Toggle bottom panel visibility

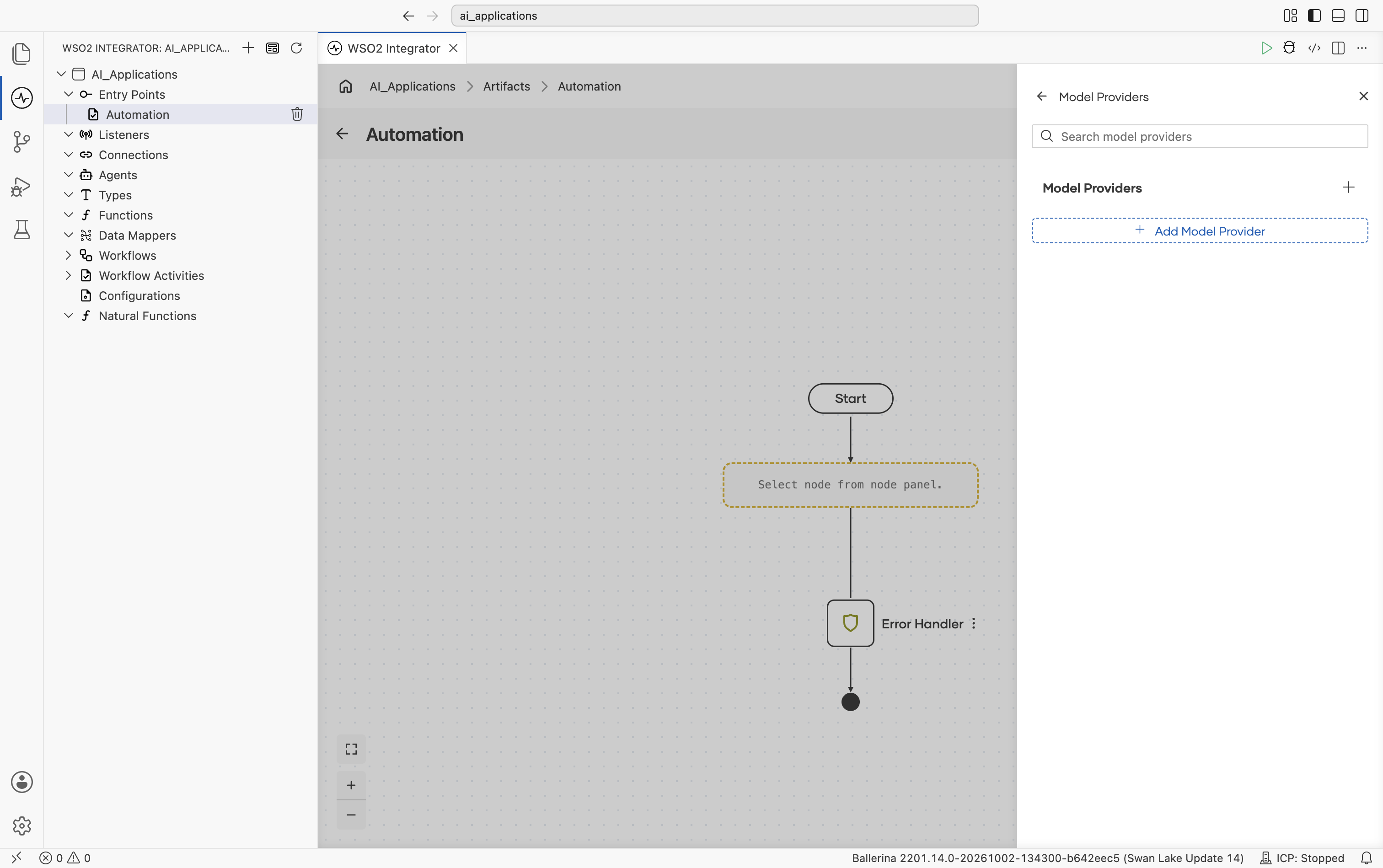pyautogui.click(x=1338, y=16)
